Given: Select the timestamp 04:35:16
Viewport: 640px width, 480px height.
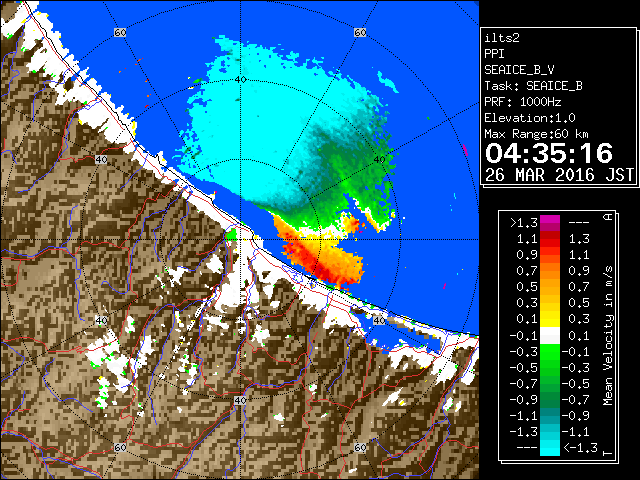Looking at the screenshot, I should pos(549,153).
